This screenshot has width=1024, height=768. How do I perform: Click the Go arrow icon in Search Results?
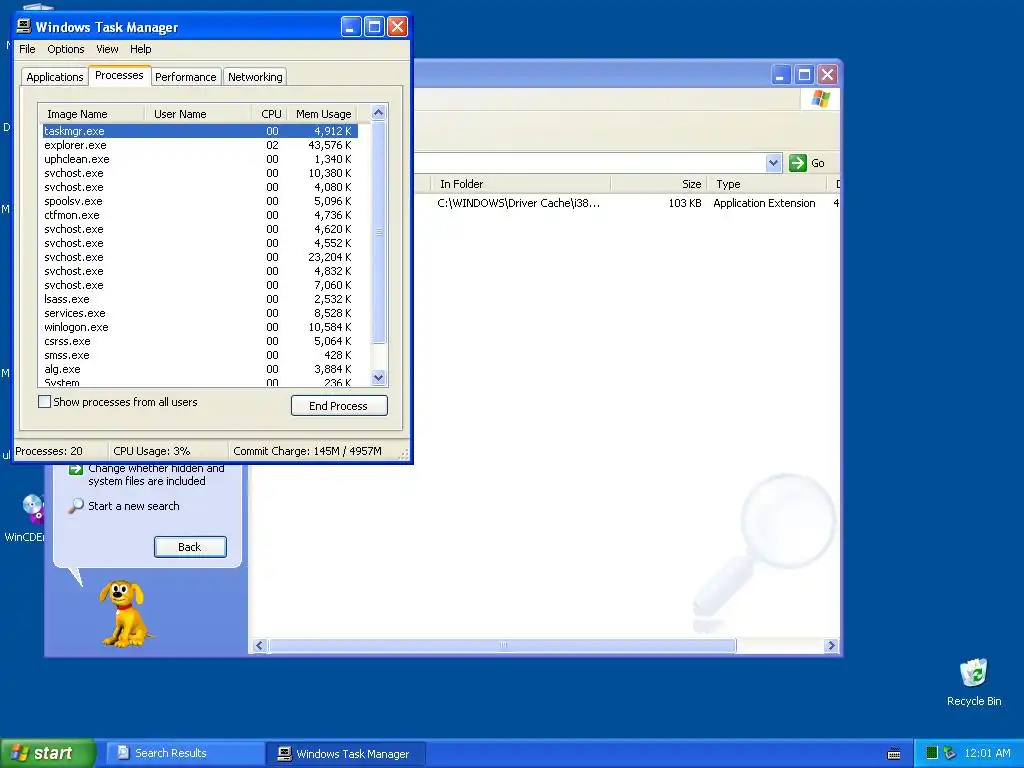click(797, 163)
